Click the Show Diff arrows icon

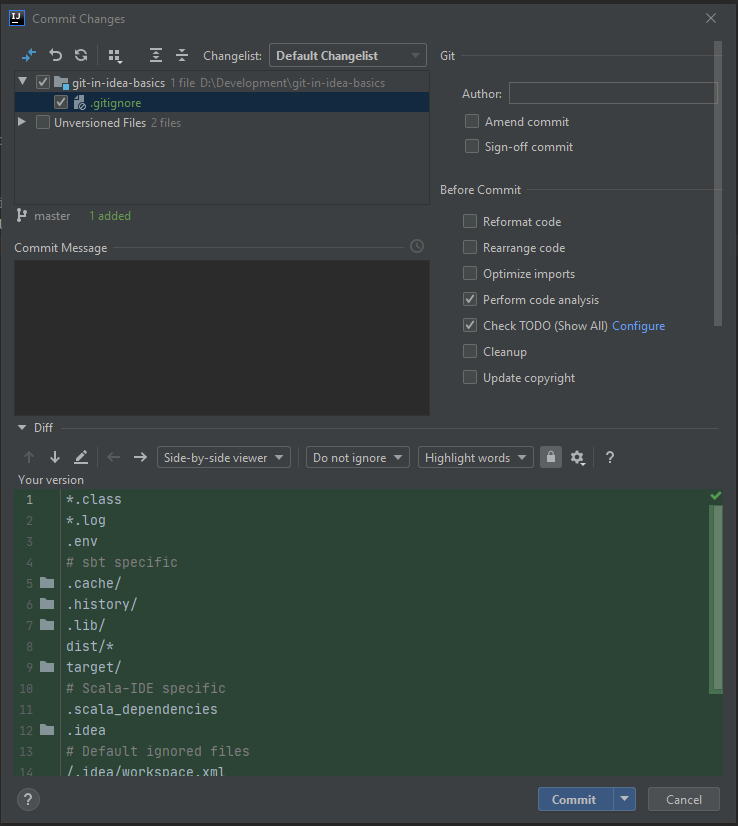pyautogui.click(x=29, y=55)
